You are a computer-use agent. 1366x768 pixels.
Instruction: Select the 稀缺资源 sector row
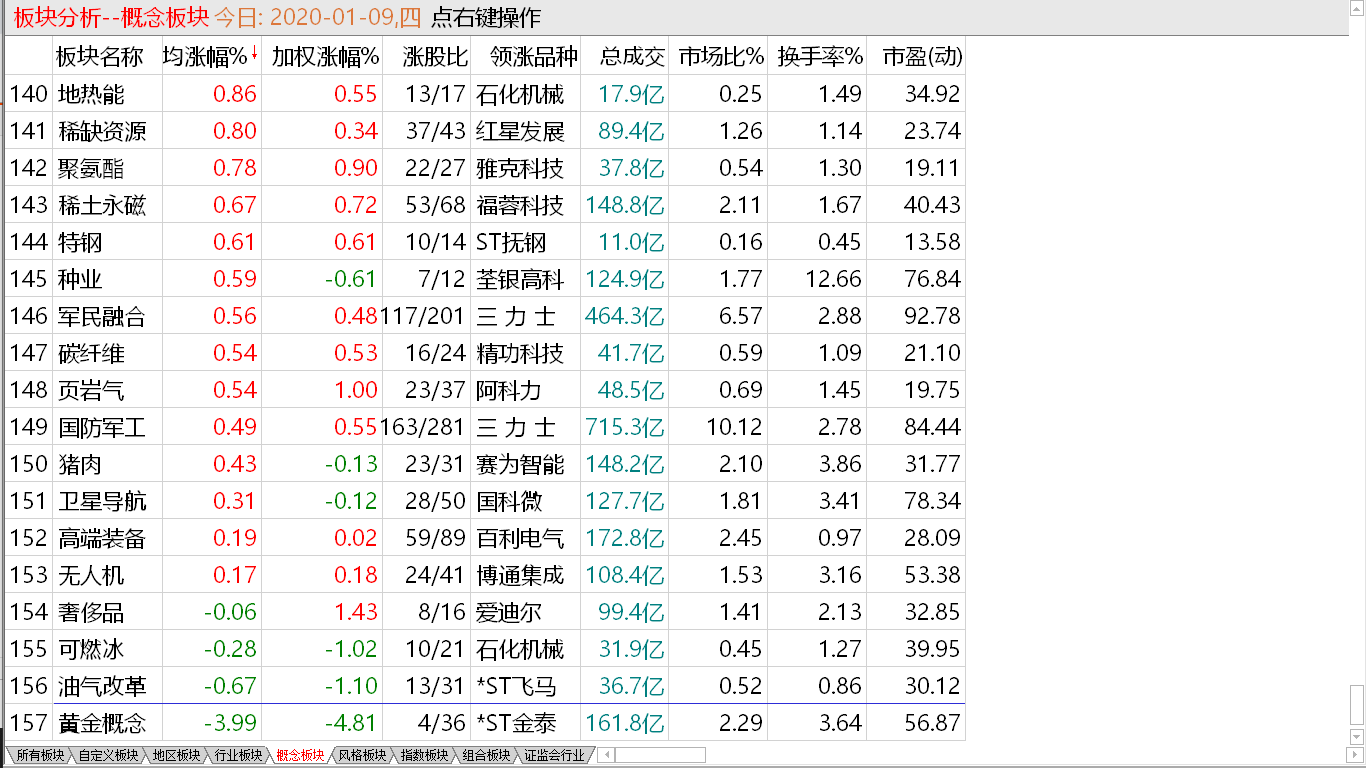pyautogui.click(x=486, y=131)
